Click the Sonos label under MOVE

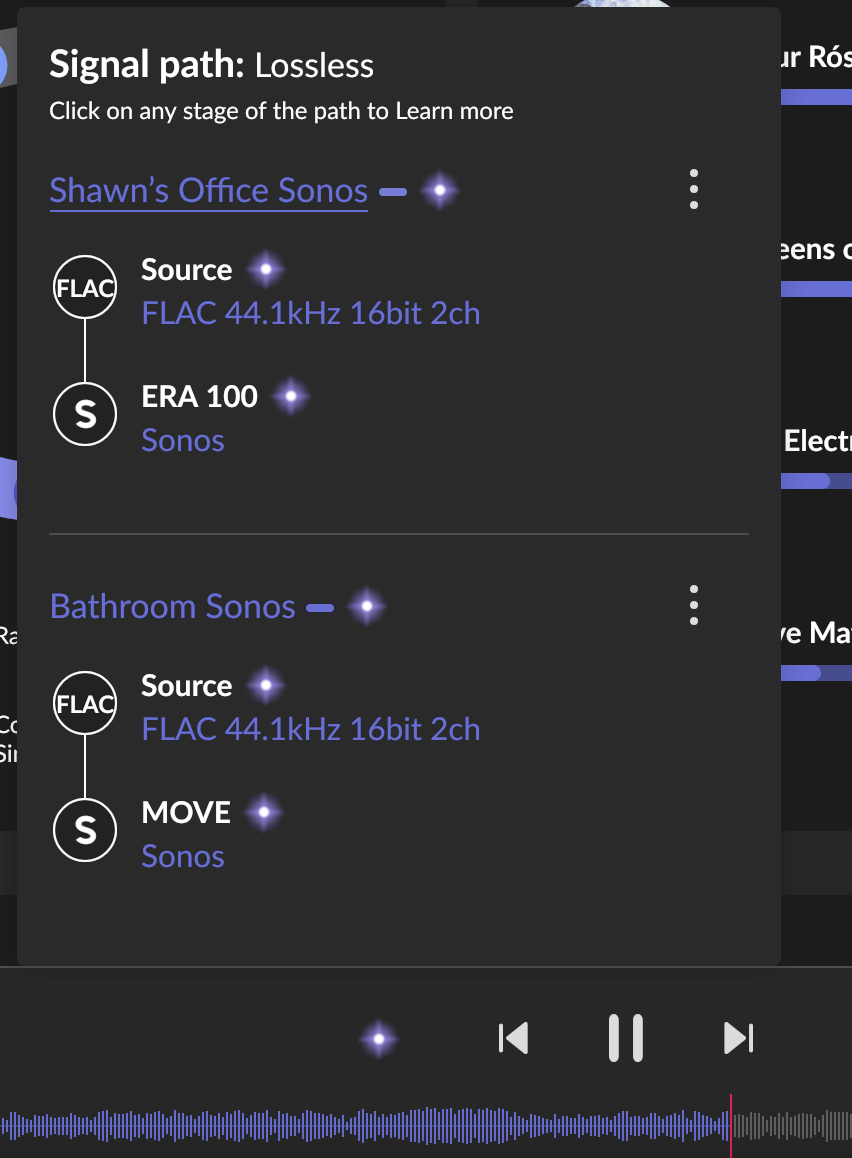(183, 856)
